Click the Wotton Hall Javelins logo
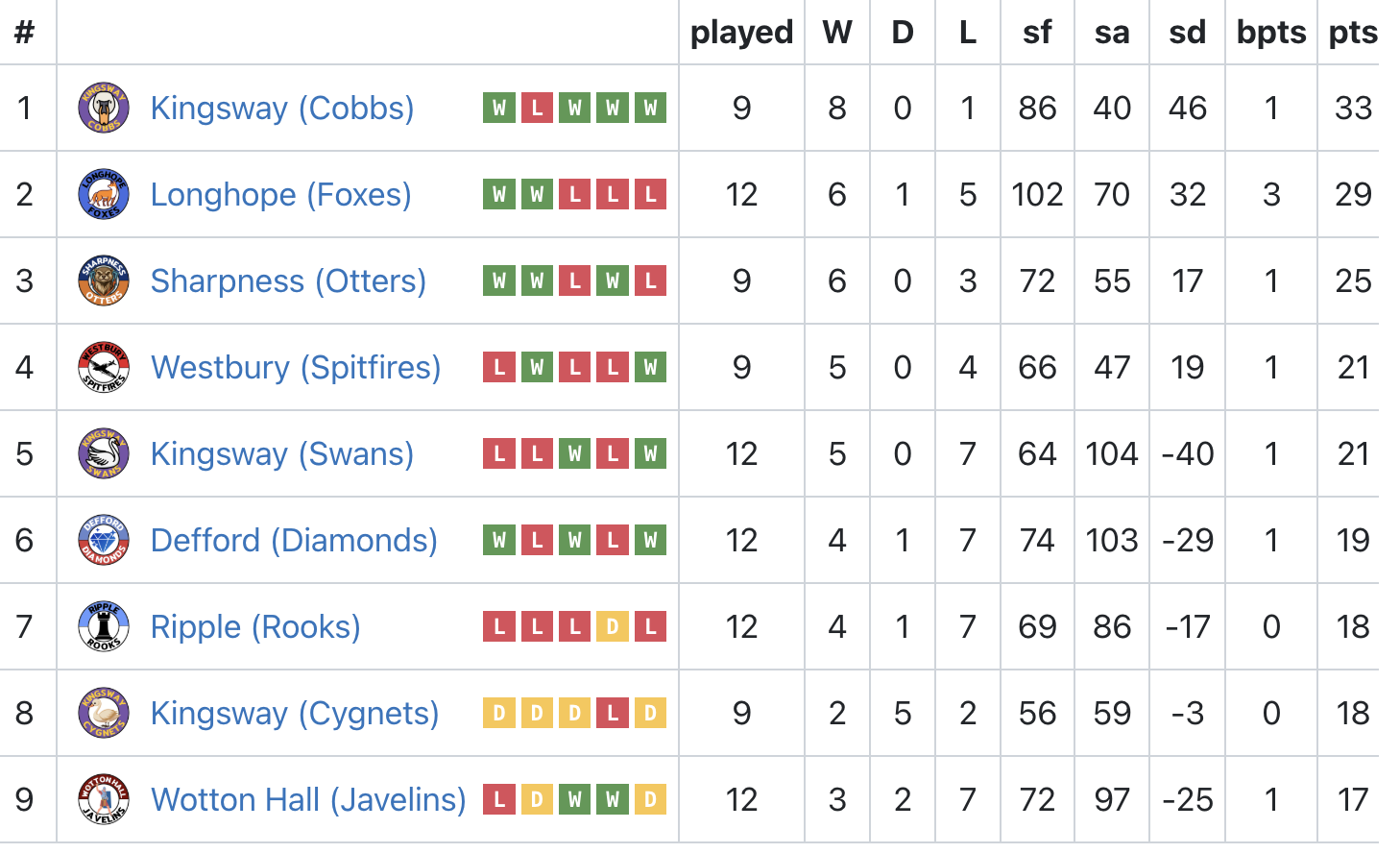 point(104,799)
